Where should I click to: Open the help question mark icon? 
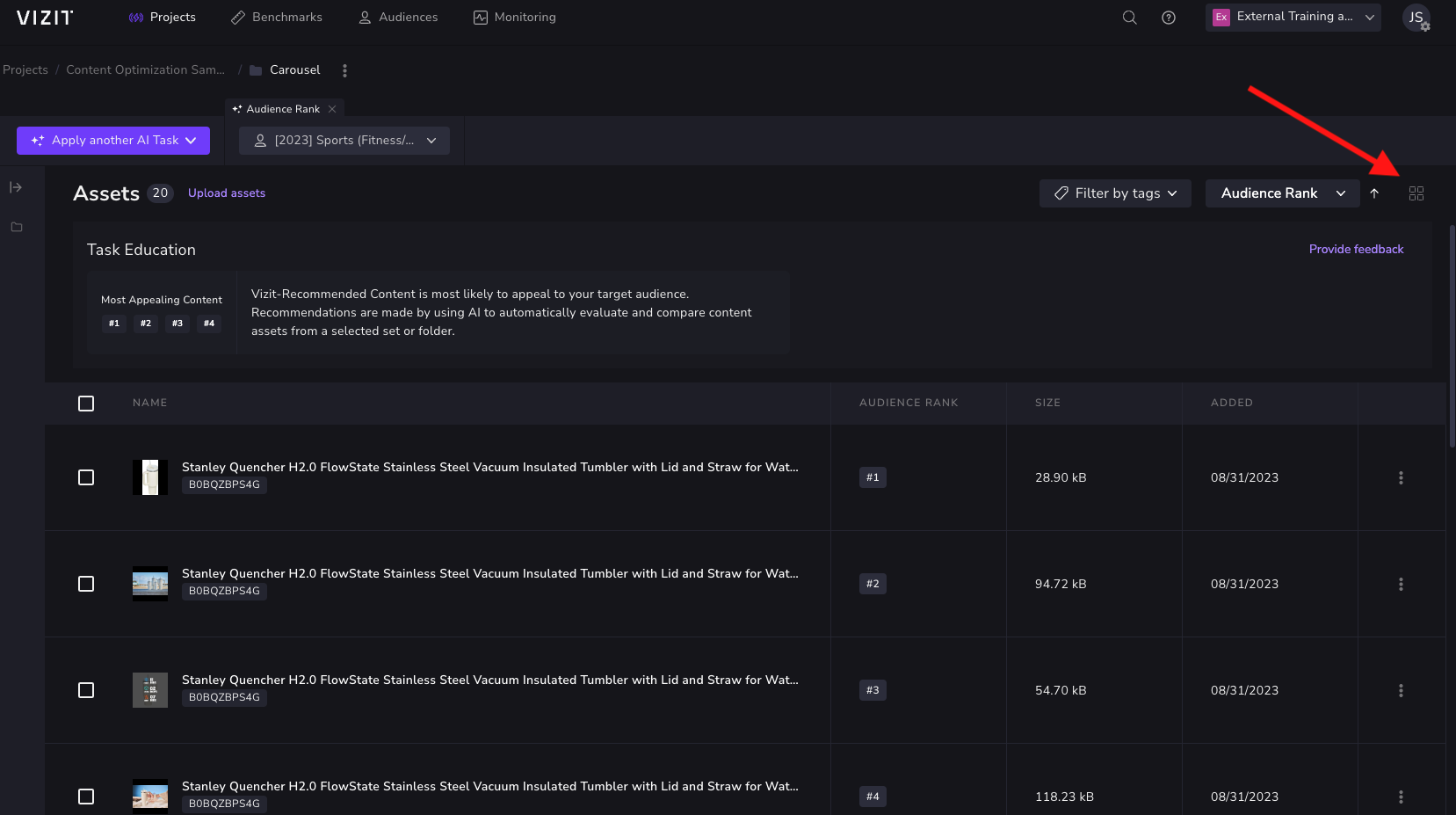coord(1169,18)
